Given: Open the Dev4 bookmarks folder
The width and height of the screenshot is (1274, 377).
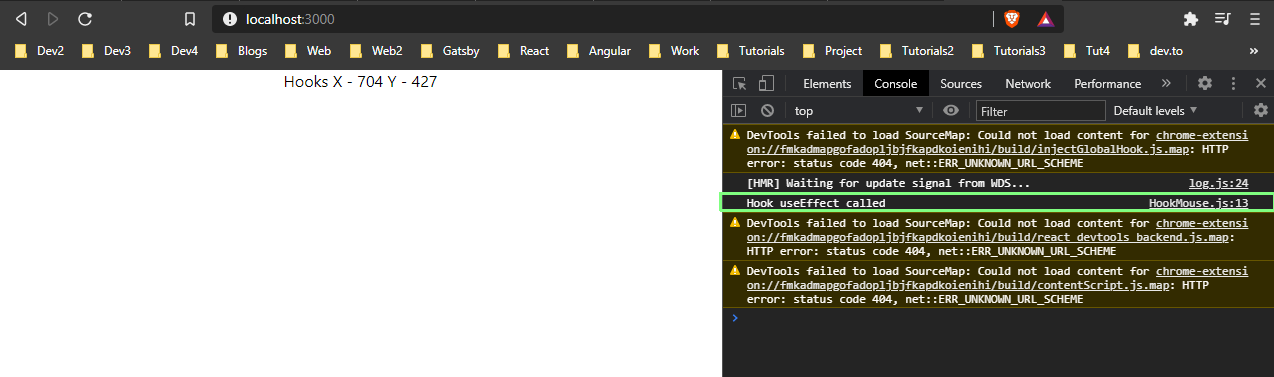Looking at the screenshot, I should point(173,51).
